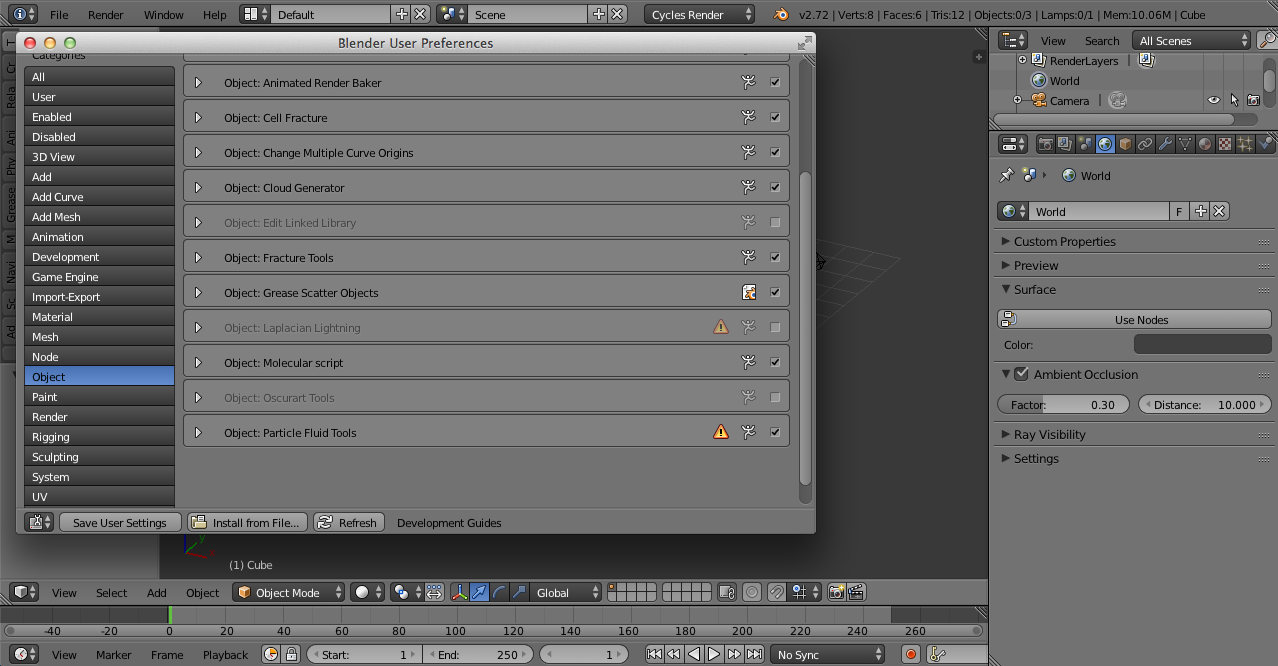The height and width of the screenshot is (666, 1278).
Task: Open keying set key icon in timeline
Action: (937, 654)
